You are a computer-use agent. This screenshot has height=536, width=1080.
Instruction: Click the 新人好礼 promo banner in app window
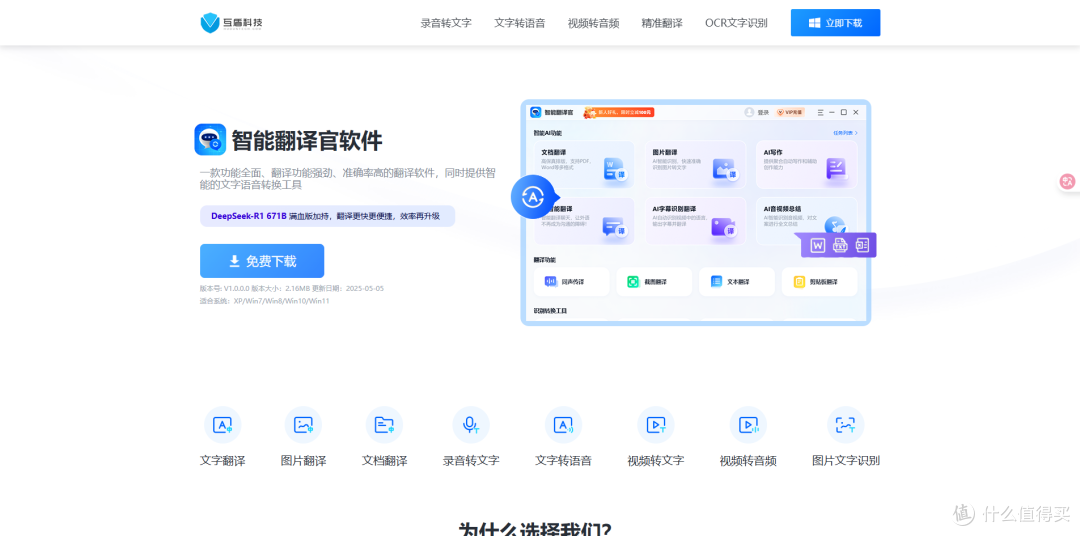click(618, 112)
